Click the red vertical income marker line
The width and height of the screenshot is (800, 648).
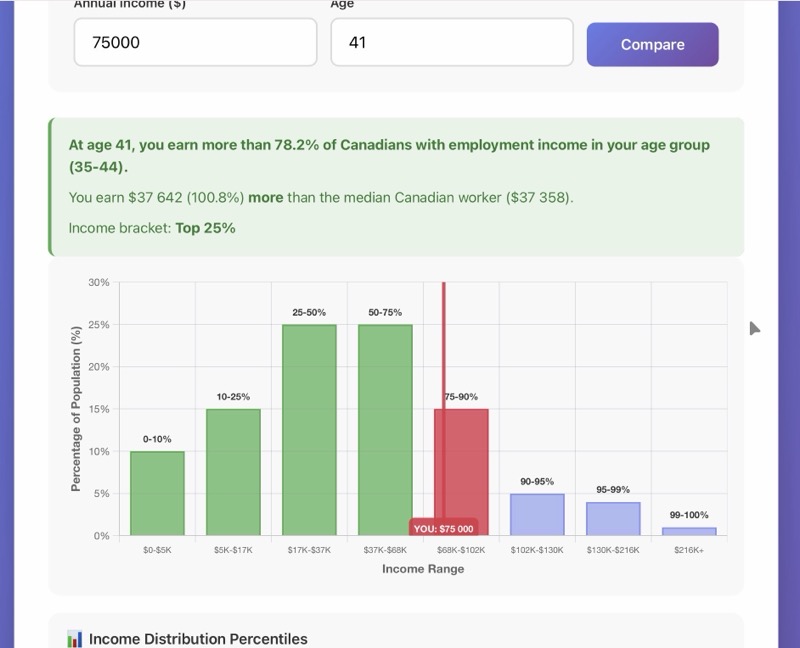(x=443, y=350)
